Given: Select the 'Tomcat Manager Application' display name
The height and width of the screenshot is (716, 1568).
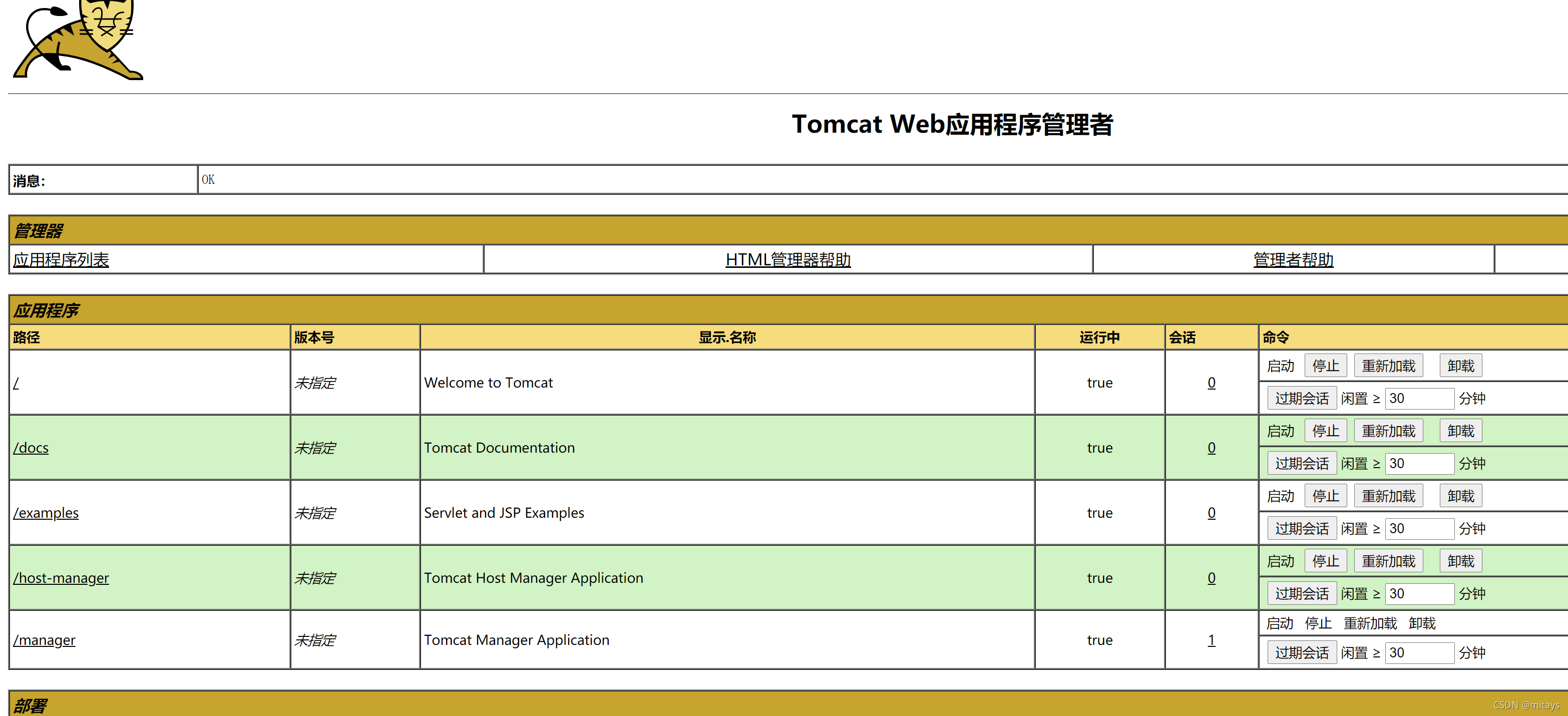Looking at the screenshot, I should pos(516,640).
